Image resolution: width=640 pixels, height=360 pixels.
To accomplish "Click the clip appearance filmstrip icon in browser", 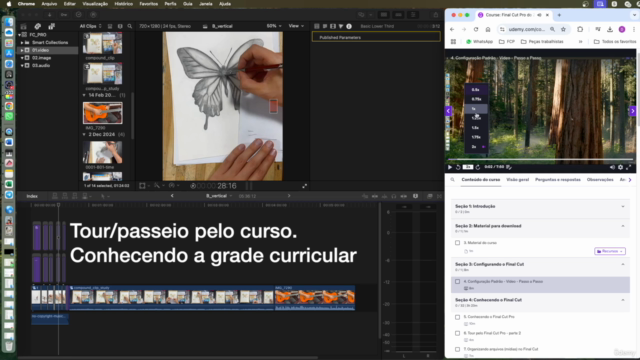I will (x=120, y=26).
